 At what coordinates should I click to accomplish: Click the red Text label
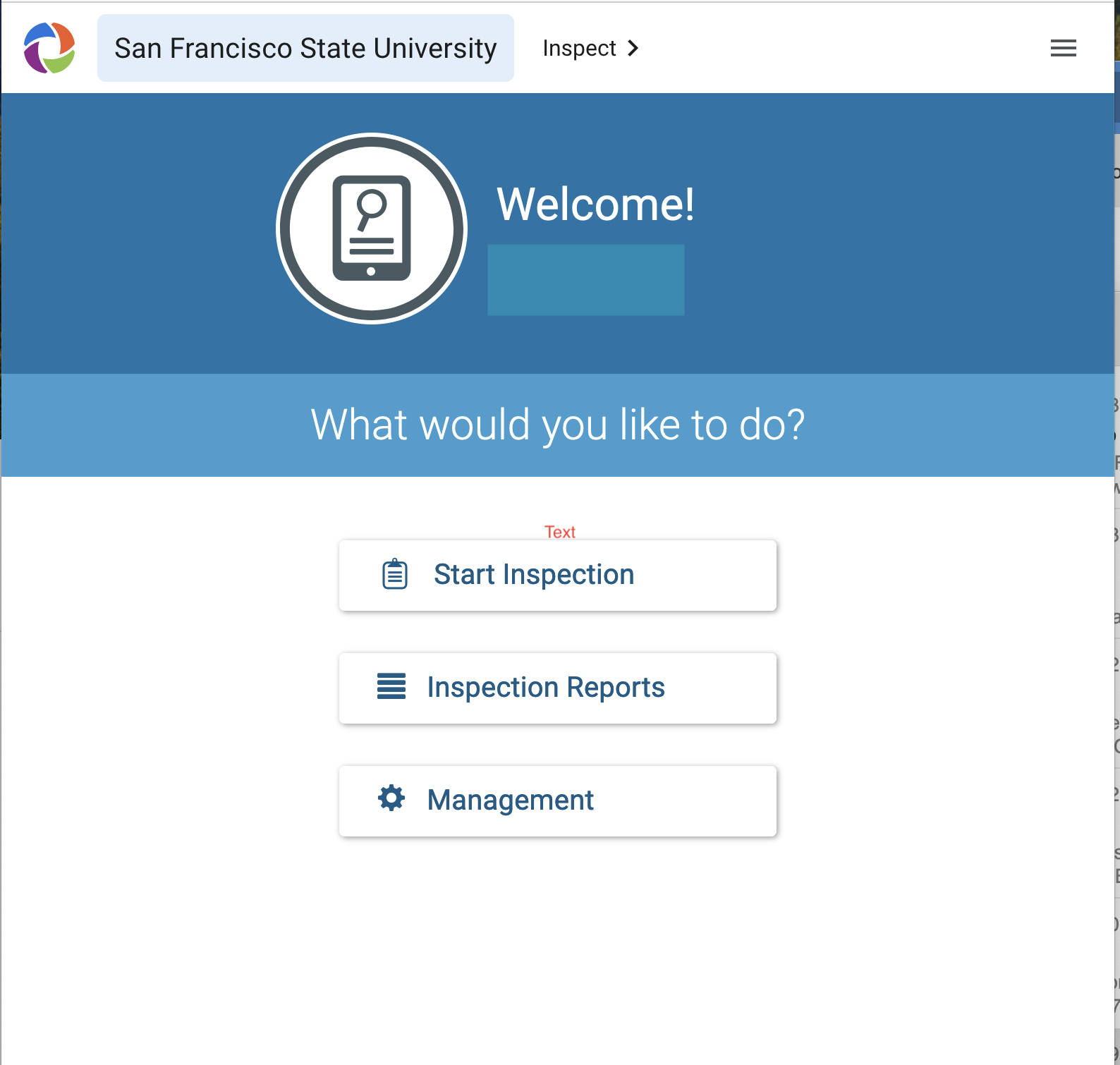[x=560, y=532]
